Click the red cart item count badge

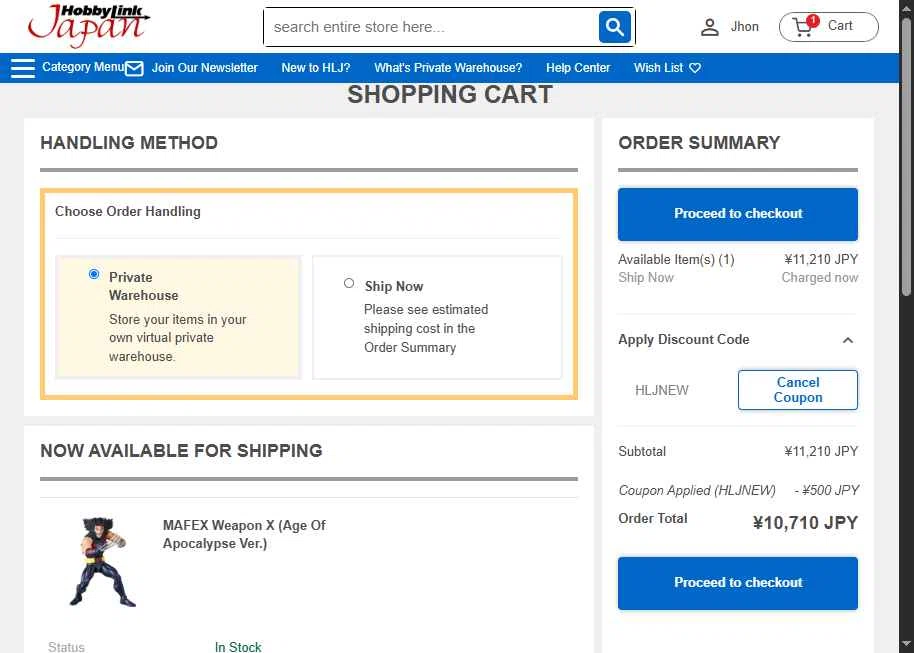coord(813,21)
